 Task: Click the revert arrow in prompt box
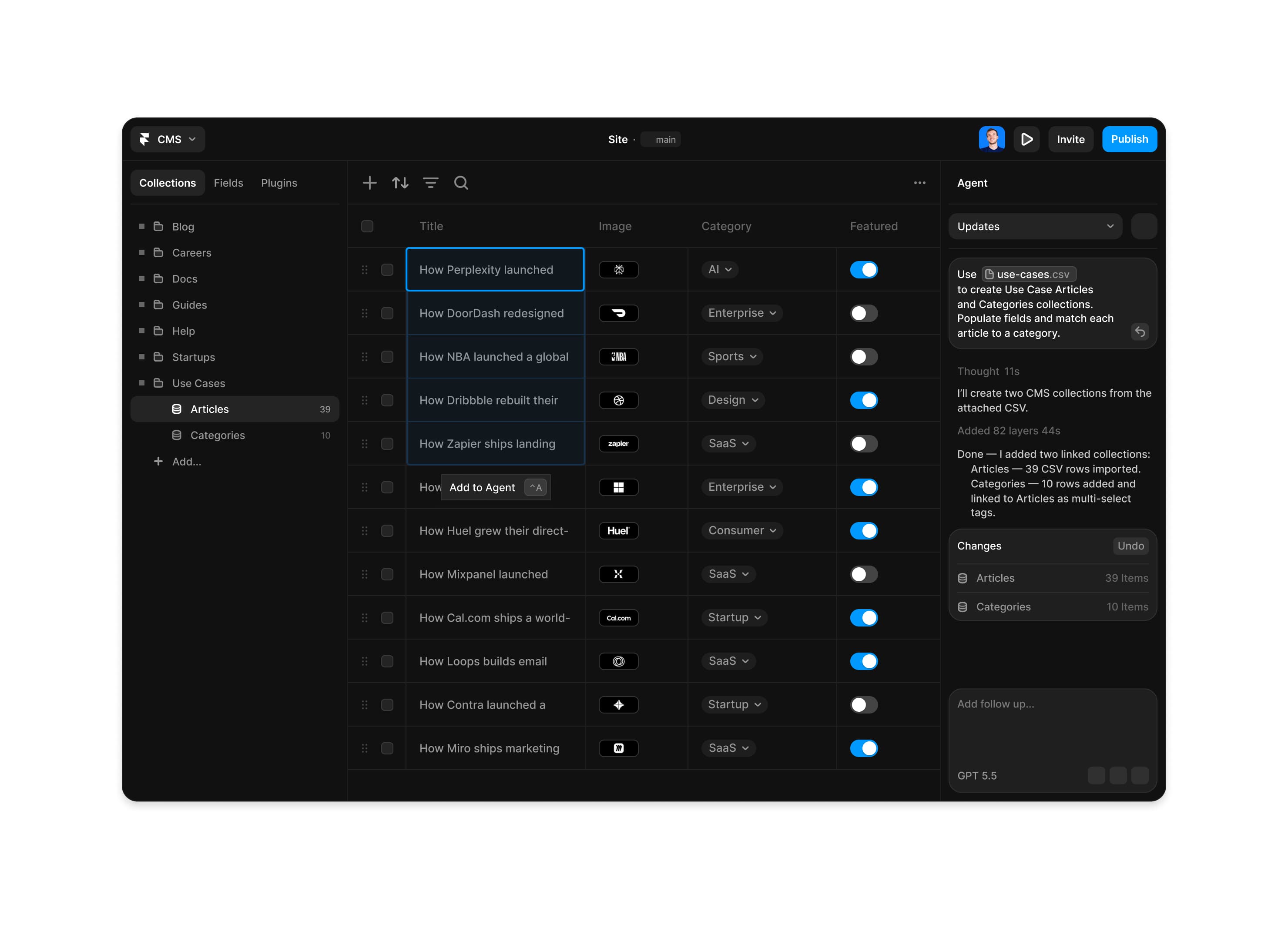(x=1139, y=332)
